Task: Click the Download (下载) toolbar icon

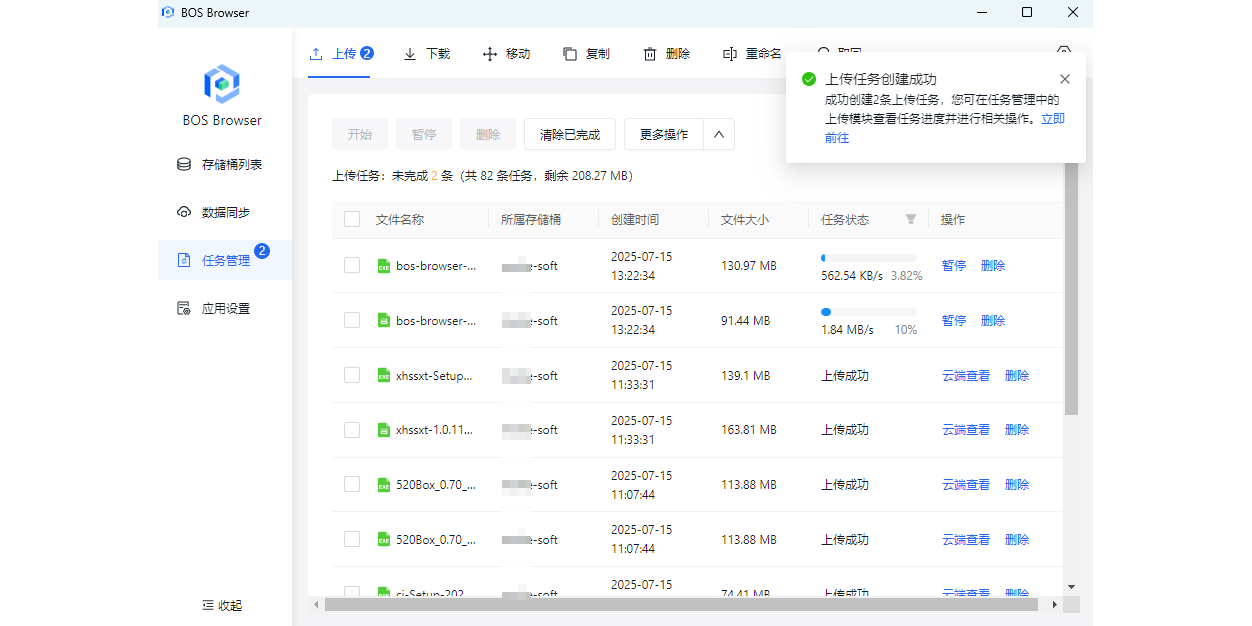Action: pyautogui.click(x=410, y=54)
